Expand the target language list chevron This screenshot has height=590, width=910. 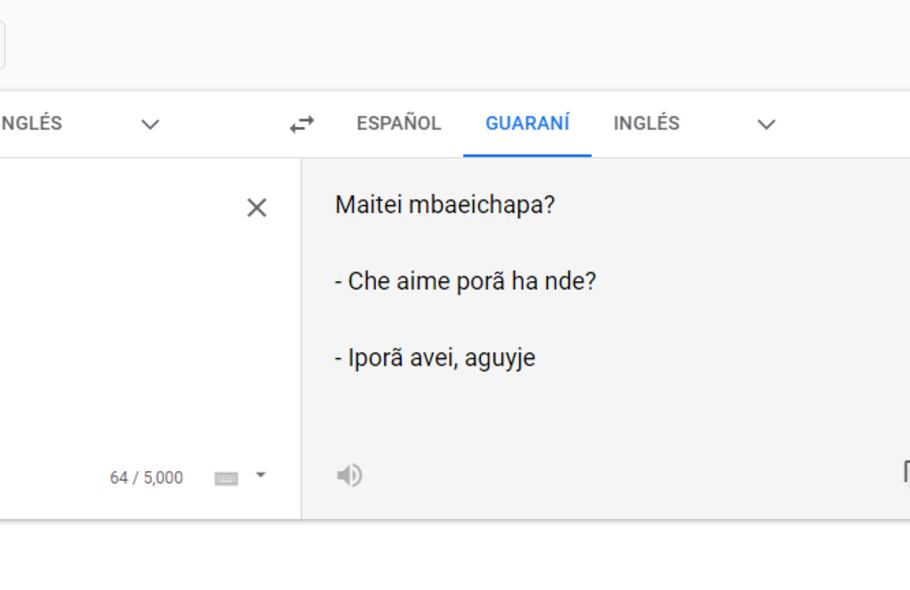tap(765, 124)
